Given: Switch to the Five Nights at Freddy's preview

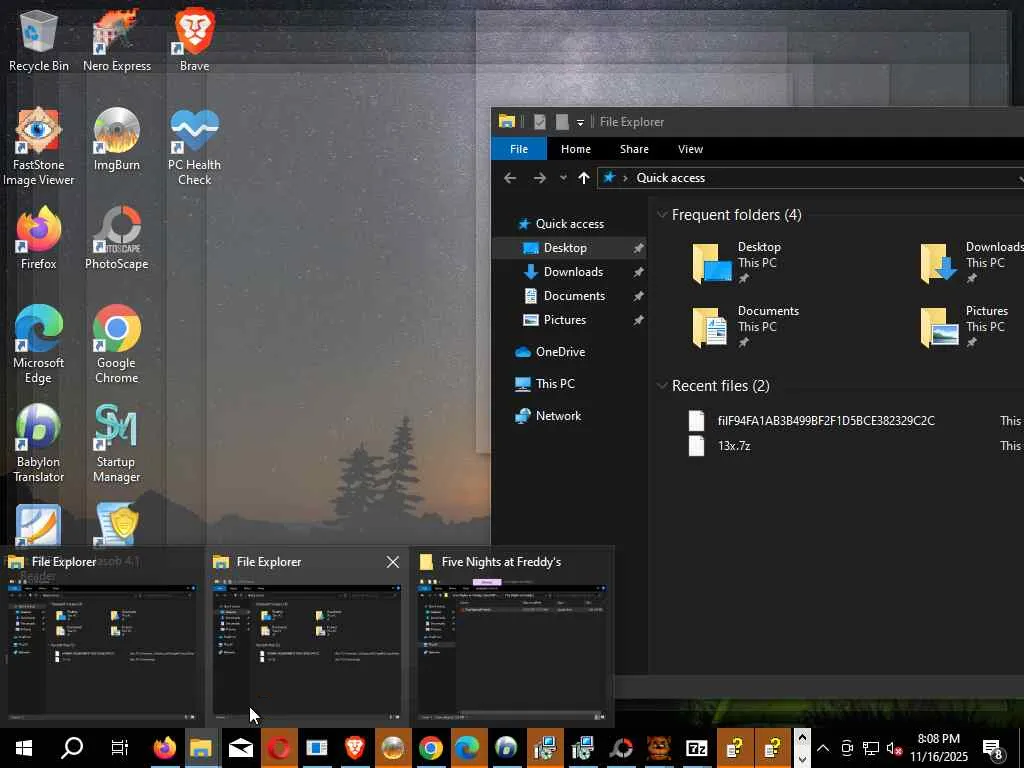Looking at the screenshot, I should pos(511,637).
